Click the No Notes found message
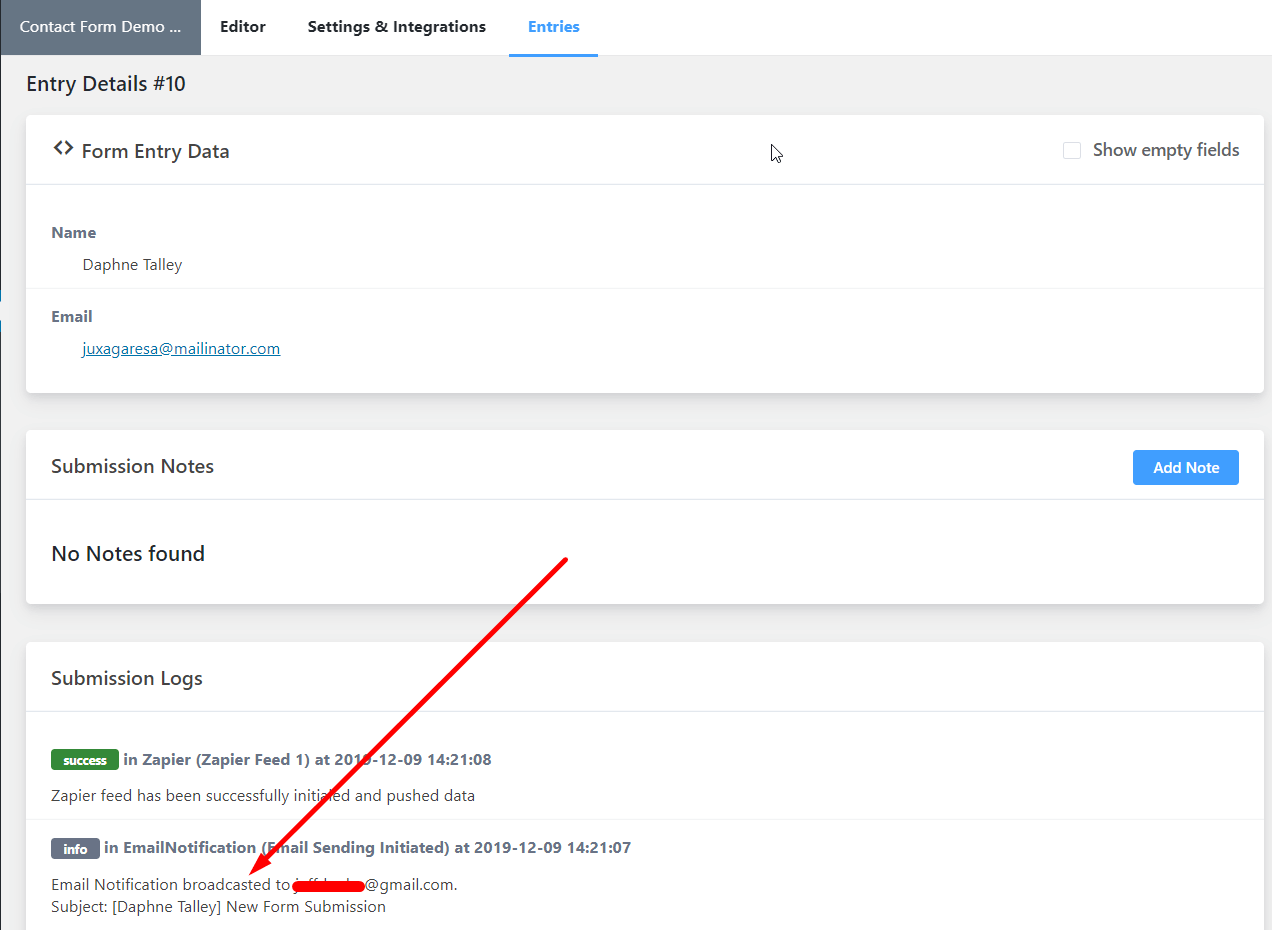The height and width of the screenshot is (930, 1272). (x=128, y=554)
